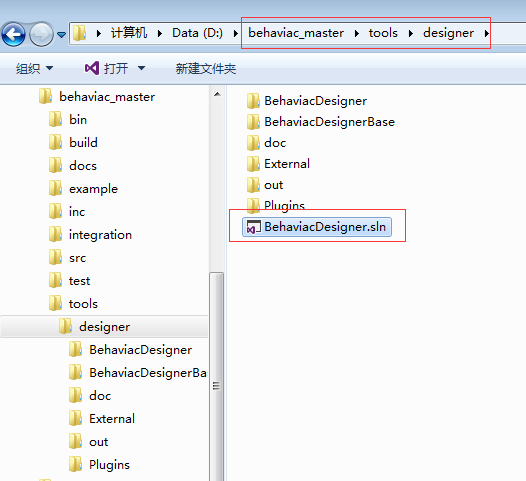Select BehaviacDesignerBase folder in the tree
The image size is (526, 481).
pos(148,373)
